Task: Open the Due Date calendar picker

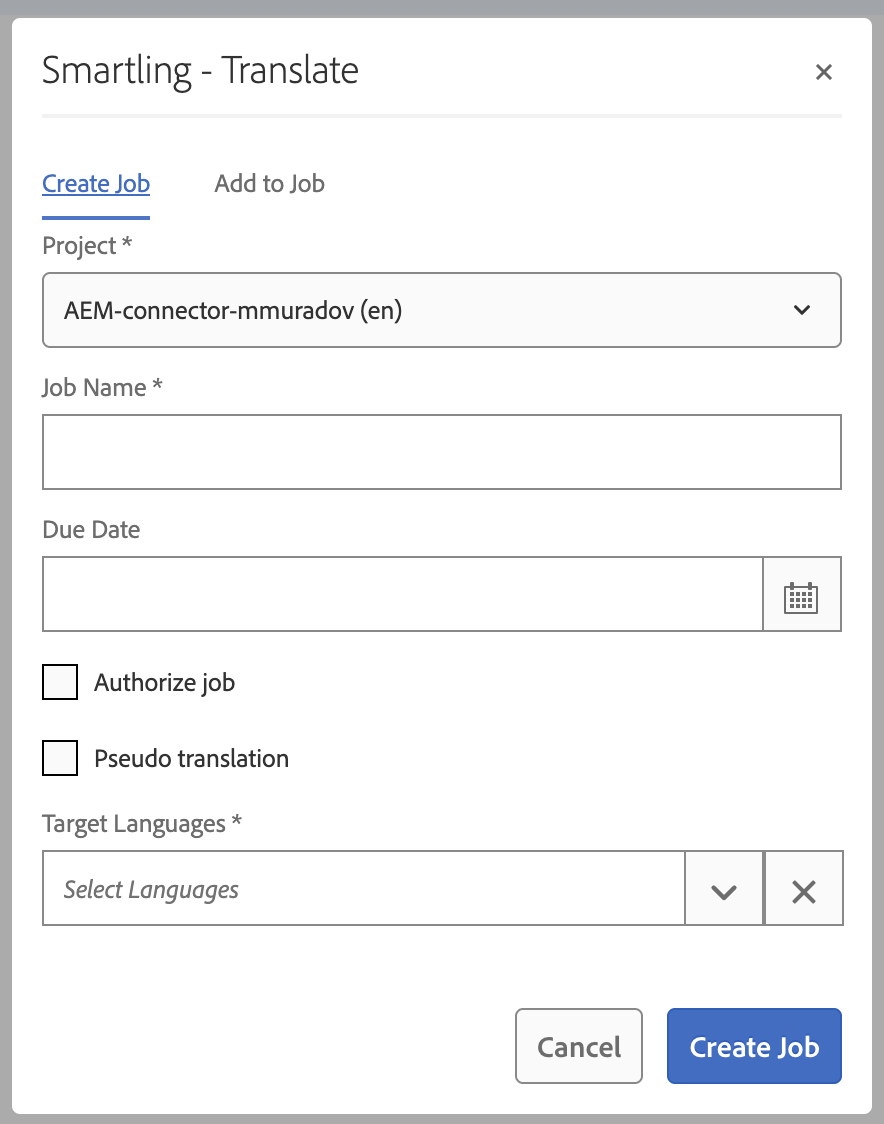Action: (801, 595)
